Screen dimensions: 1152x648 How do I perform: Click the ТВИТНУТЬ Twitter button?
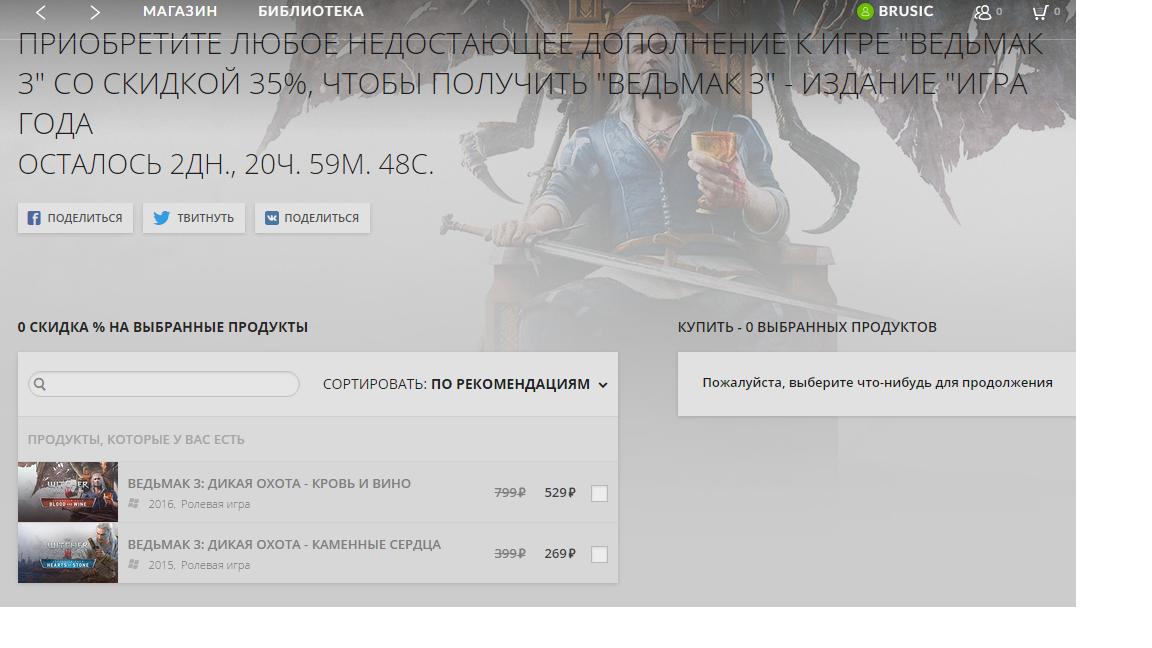tap(194, 218)
